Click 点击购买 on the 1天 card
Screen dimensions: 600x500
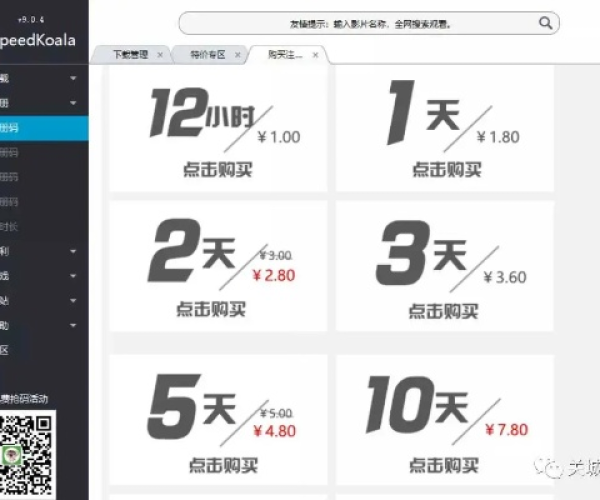447,169
